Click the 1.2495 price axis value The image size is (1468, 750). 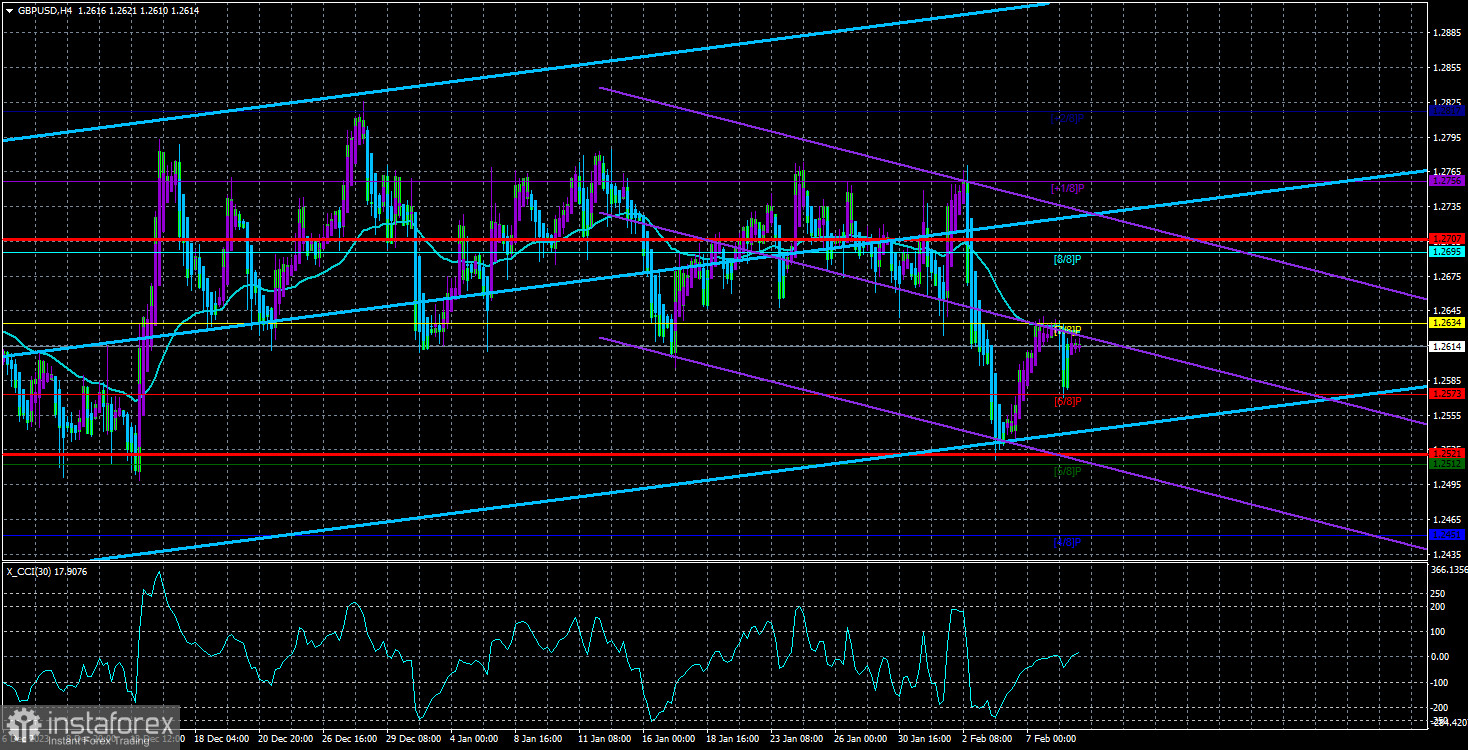point(1447,485)
